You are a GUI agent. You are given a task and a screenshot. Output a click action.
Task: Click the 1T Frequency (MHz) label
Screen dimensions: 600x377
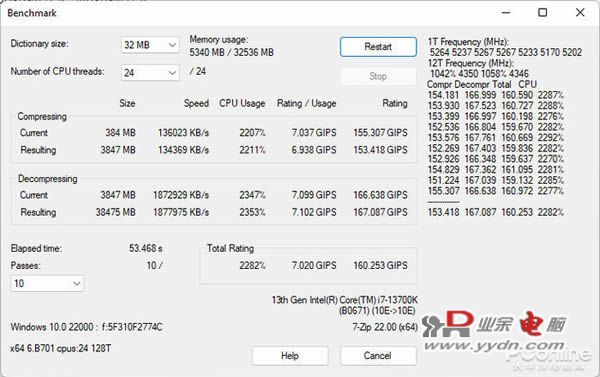tap(468, 42)
